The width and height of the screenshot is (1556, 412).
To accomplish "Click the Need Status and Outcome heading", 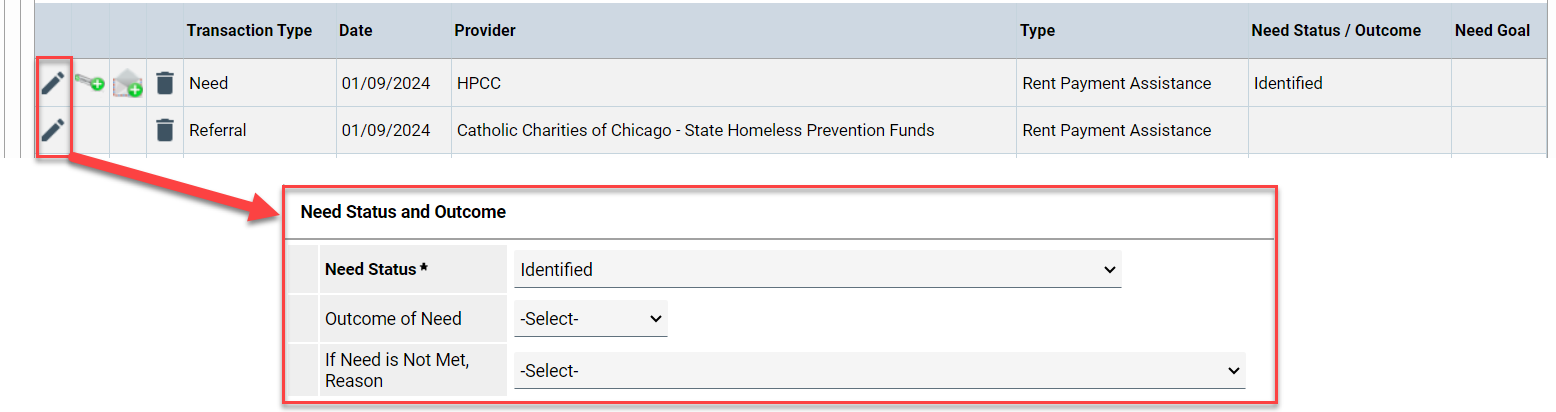I will (x=403, y=212).
